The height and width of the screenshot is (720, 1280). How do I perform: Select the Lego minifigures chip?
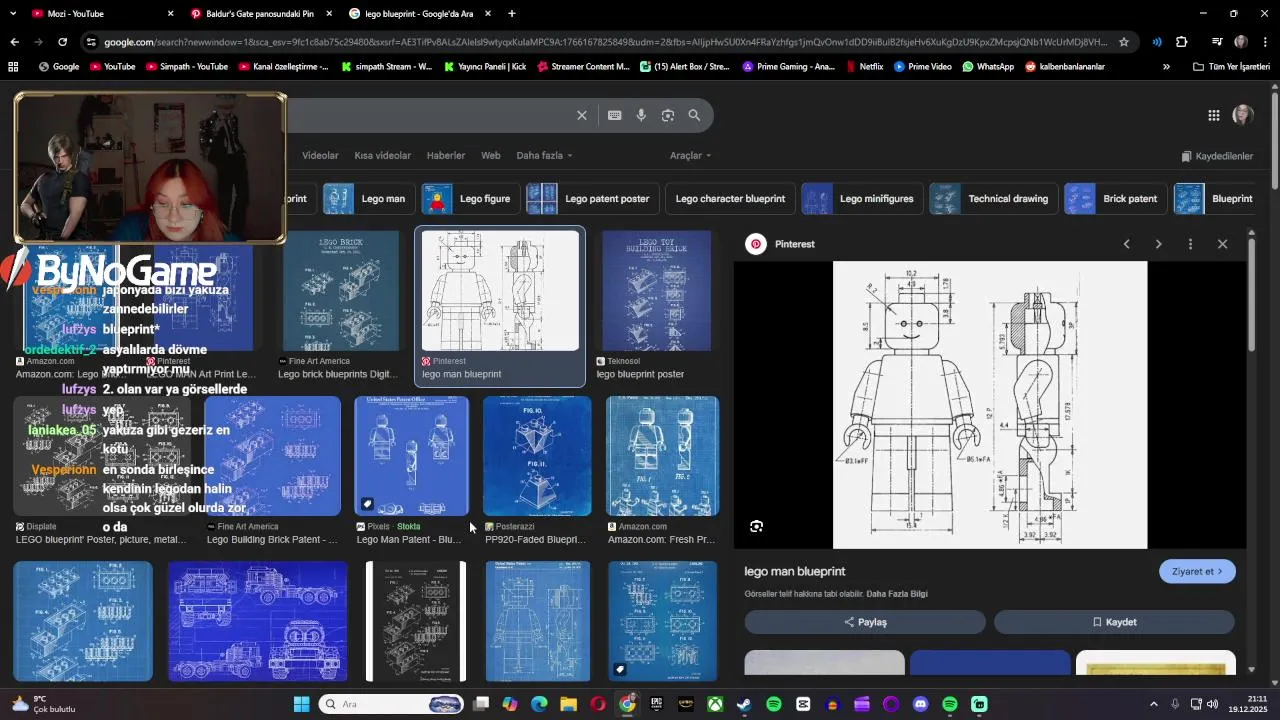(861, 199)
